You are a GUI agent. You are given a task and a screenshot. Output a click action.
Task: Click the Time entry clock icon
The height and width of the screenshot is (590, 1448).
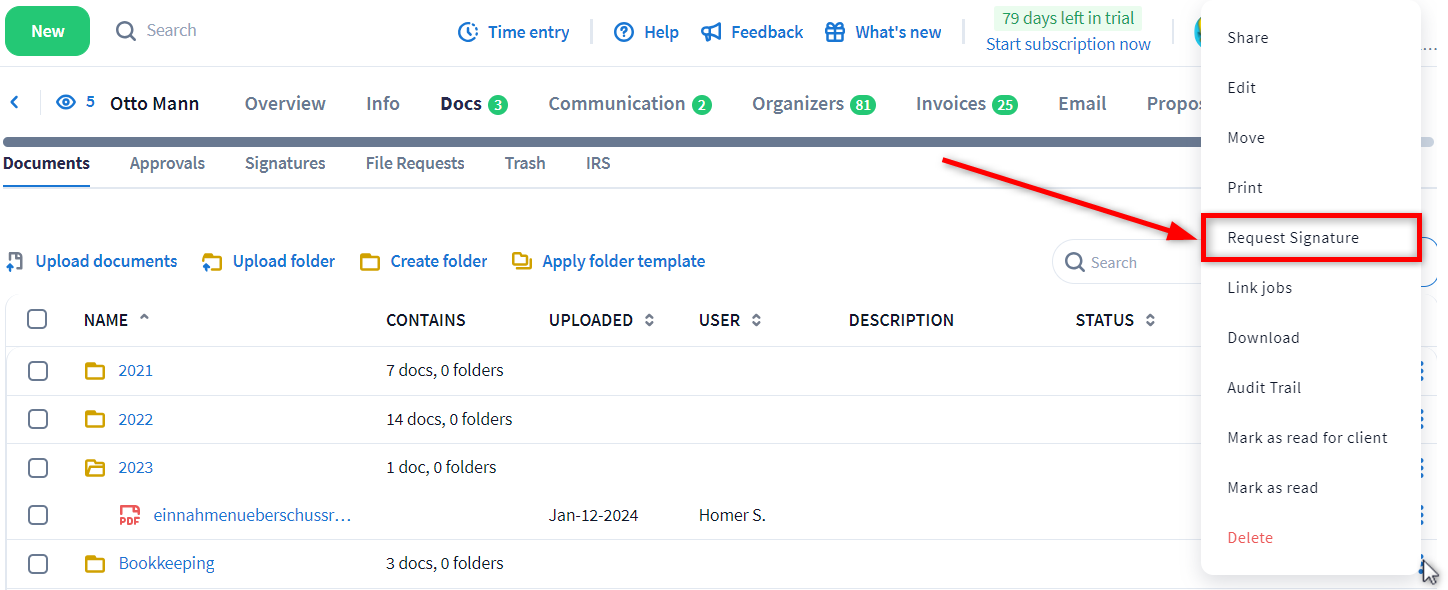coord(467,32)
